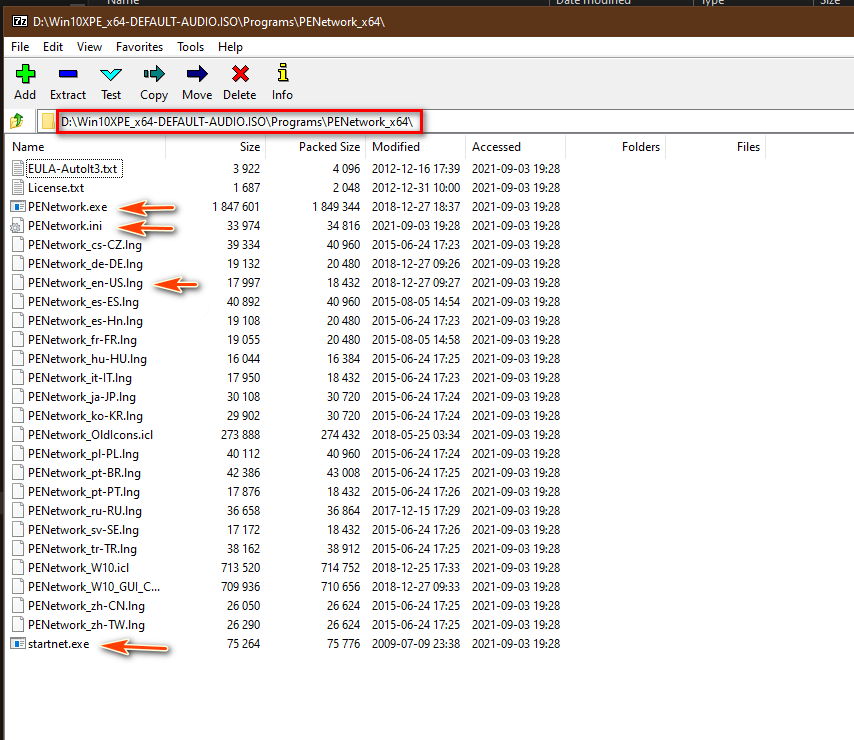Select PENetwork_hu-HU.lng file
Image resolution: width=854 pixels, height=740 pixels.
coord(87,359)
